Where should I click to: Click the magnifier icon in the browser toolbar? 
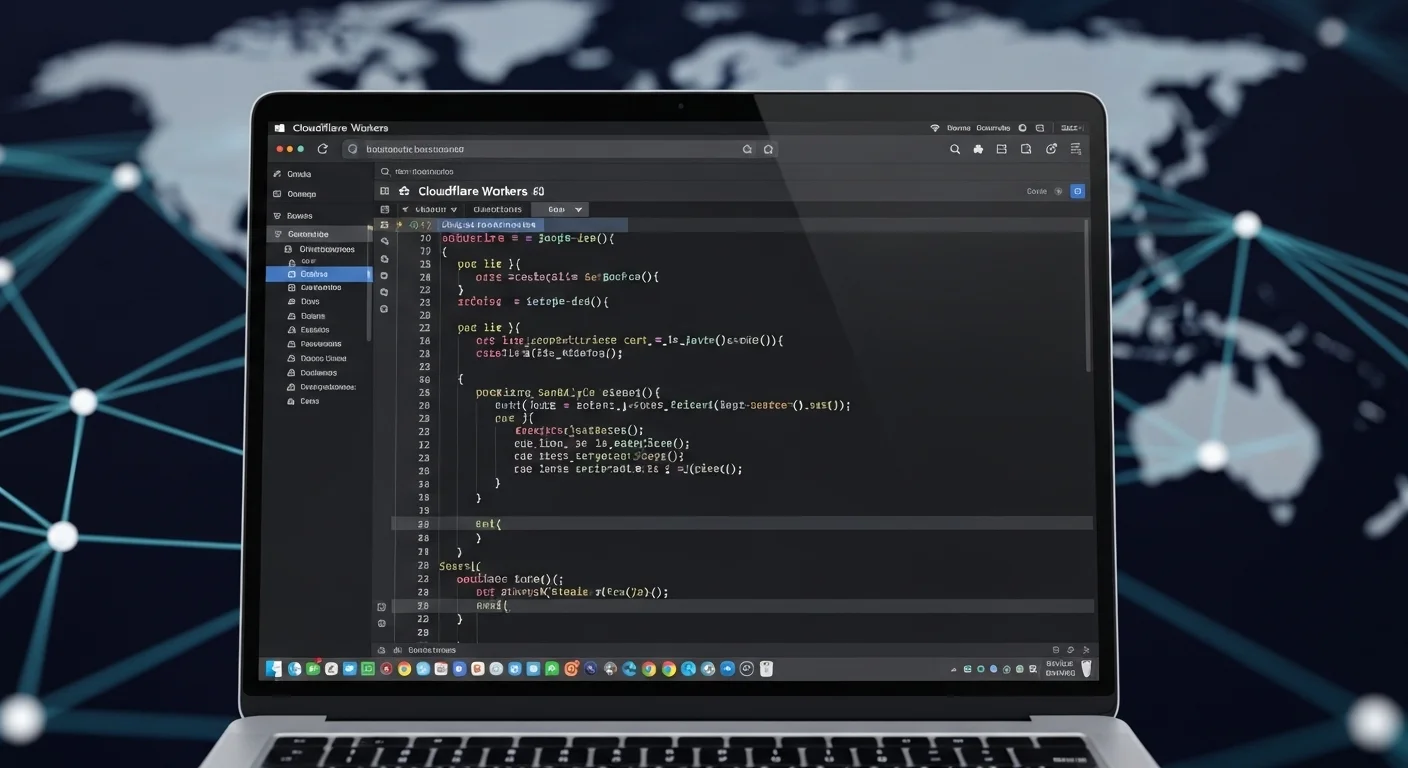coord(954,149)
